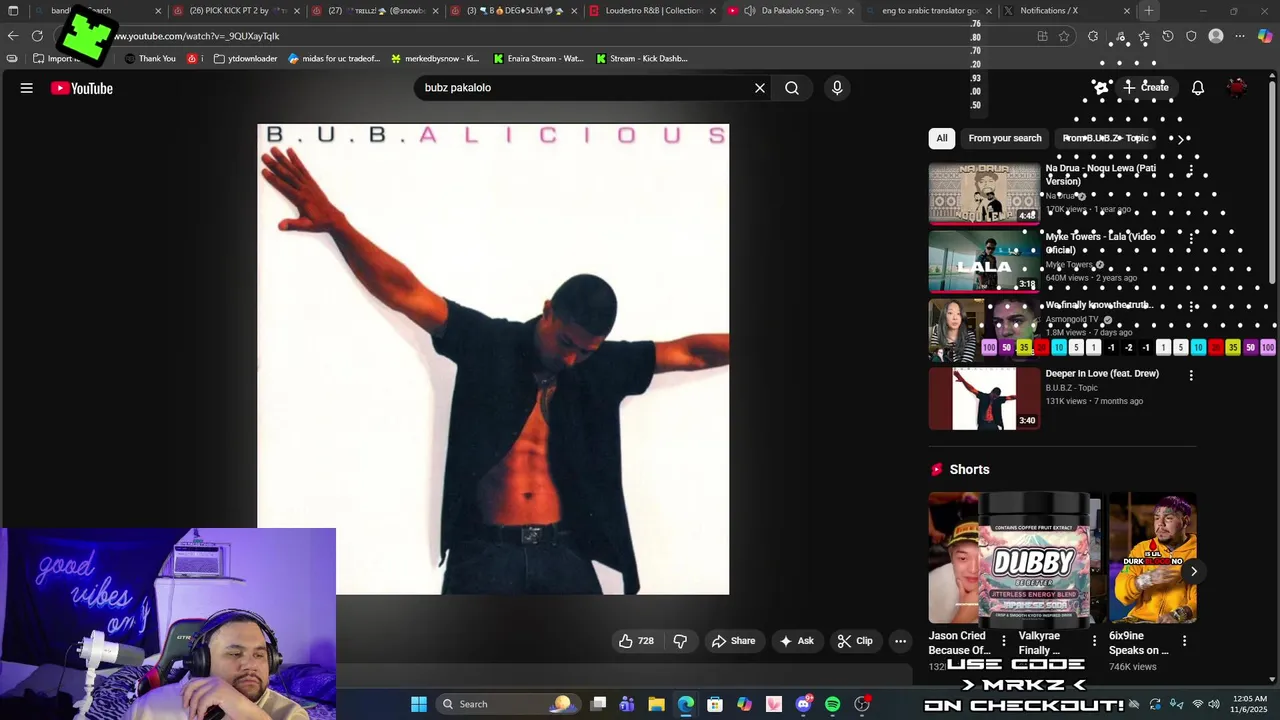
Task: Switch to PICK KICK PT 2 tab
Action: [x=235, y=11]
